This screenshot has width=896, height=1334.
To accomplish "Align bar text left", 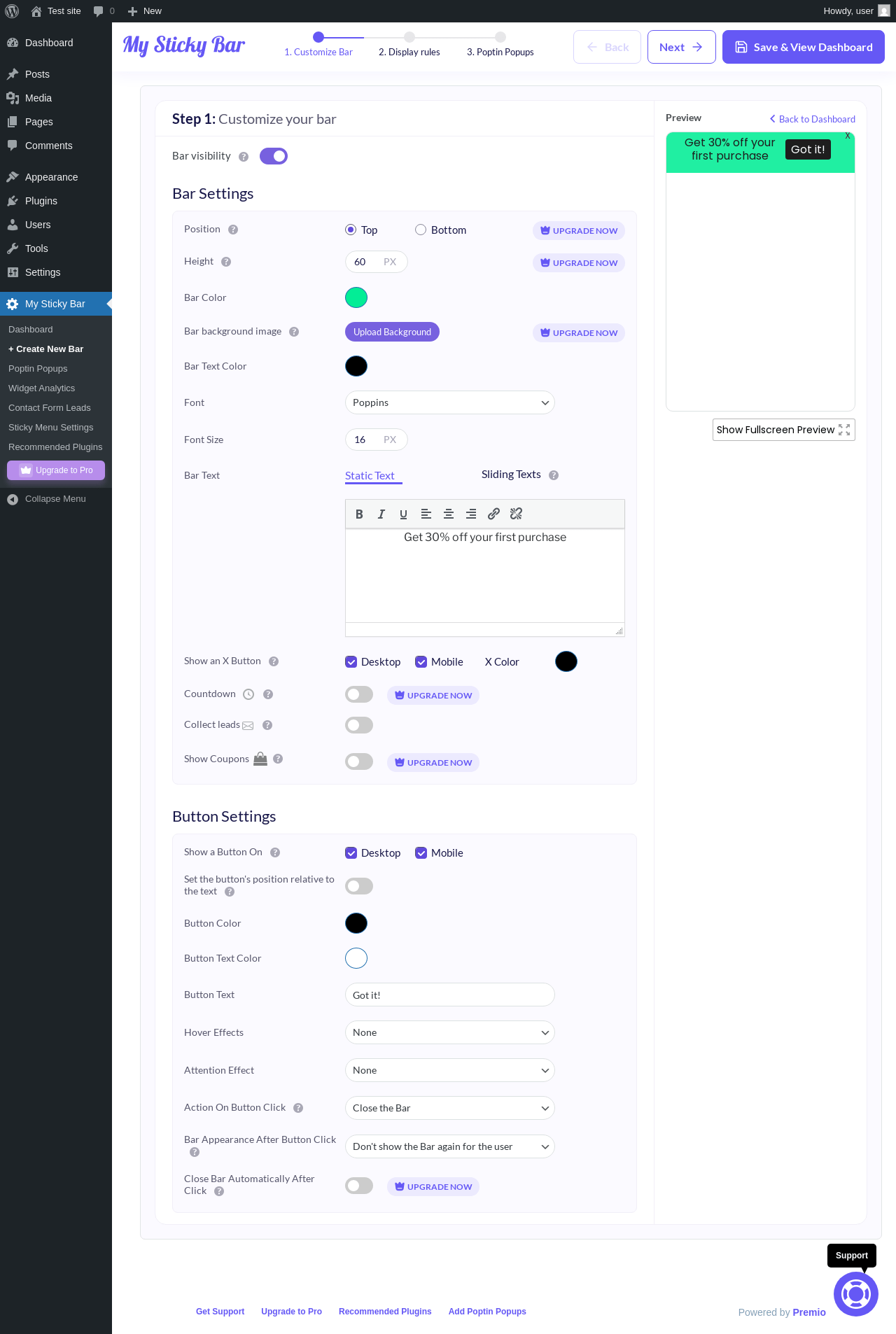I will (x=426, y=514).
